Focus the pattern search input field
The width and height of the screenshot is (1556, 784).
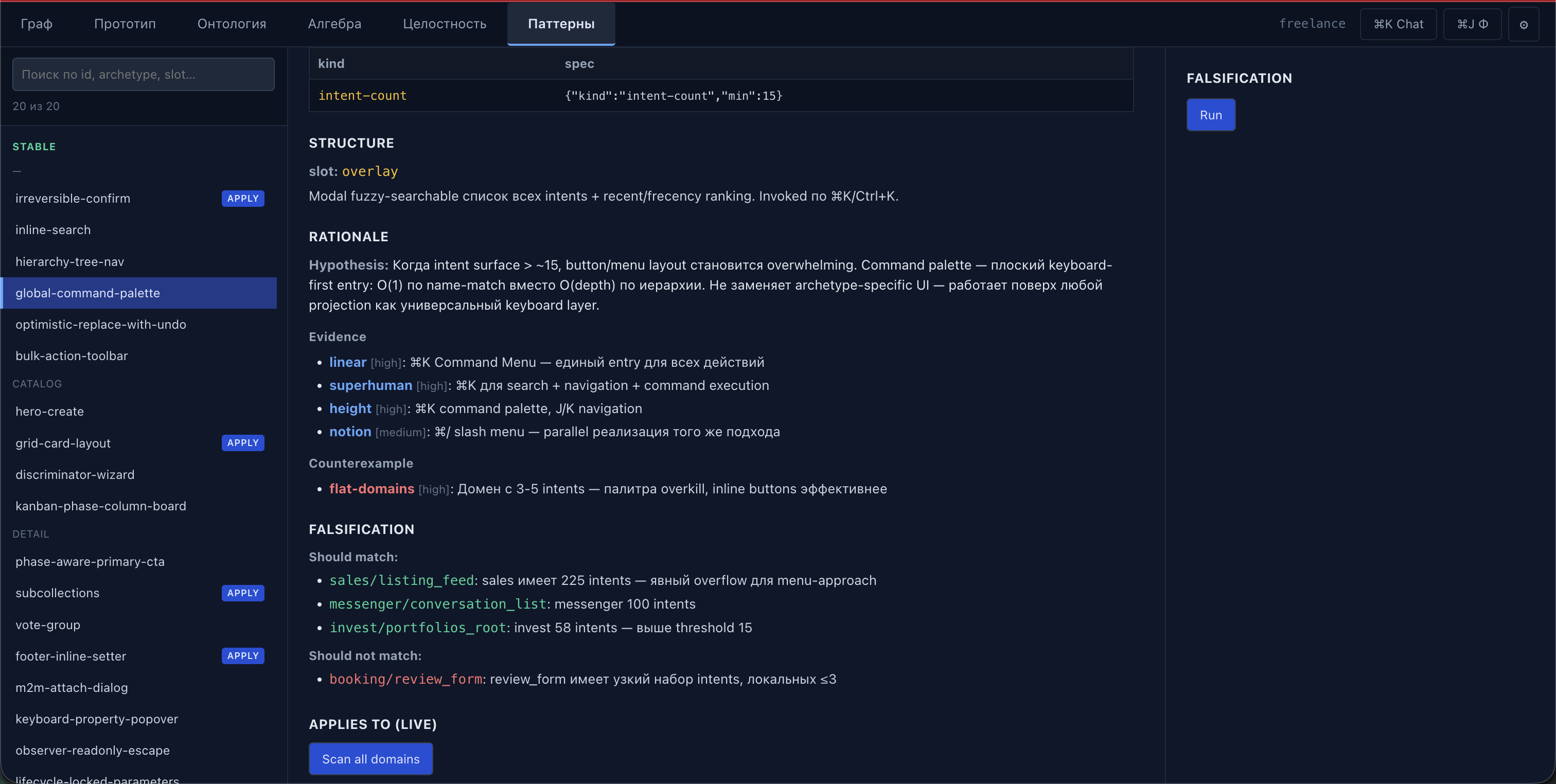click(143, 74)
